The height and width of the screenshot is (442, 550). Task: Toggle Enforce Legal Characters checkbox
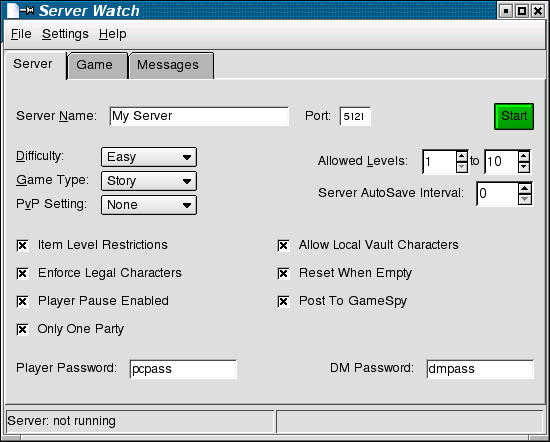22,273
